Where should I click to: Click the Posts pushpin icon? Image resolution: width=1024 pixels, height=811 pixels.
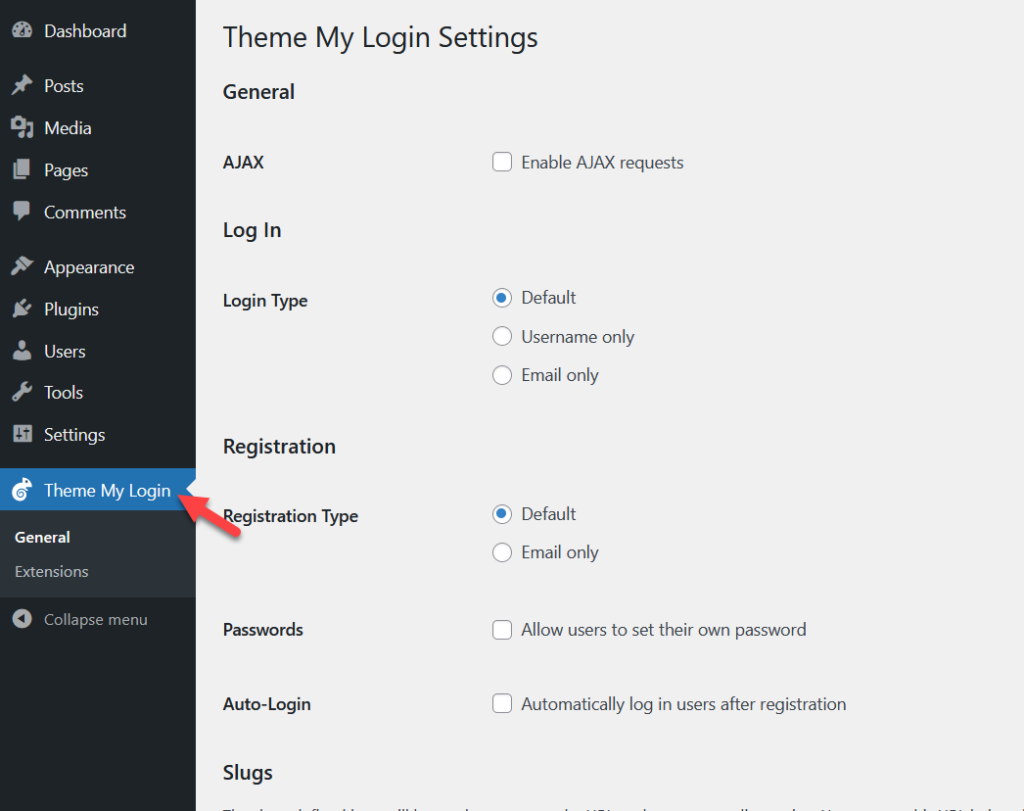[22, 85]
